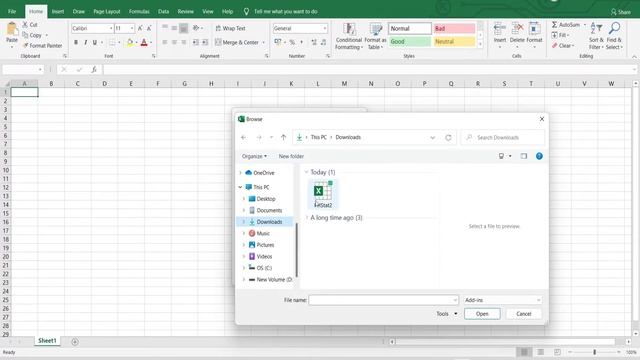Viewport: 640px width, 360px height.
Task: Apply the Good cell style
Action: (x=409, y=41)
